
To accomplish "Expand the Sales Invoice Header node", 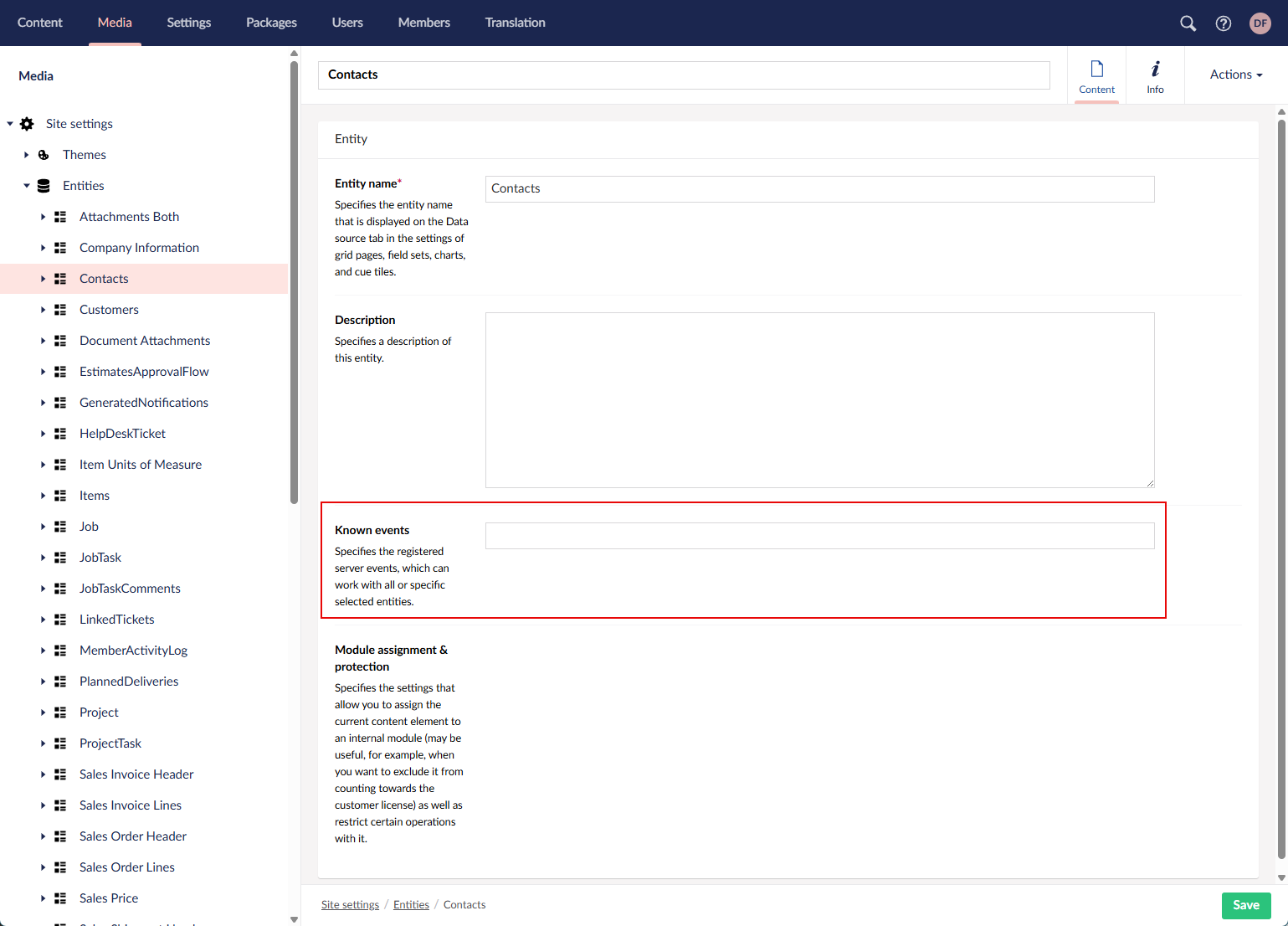I will 44,774.
